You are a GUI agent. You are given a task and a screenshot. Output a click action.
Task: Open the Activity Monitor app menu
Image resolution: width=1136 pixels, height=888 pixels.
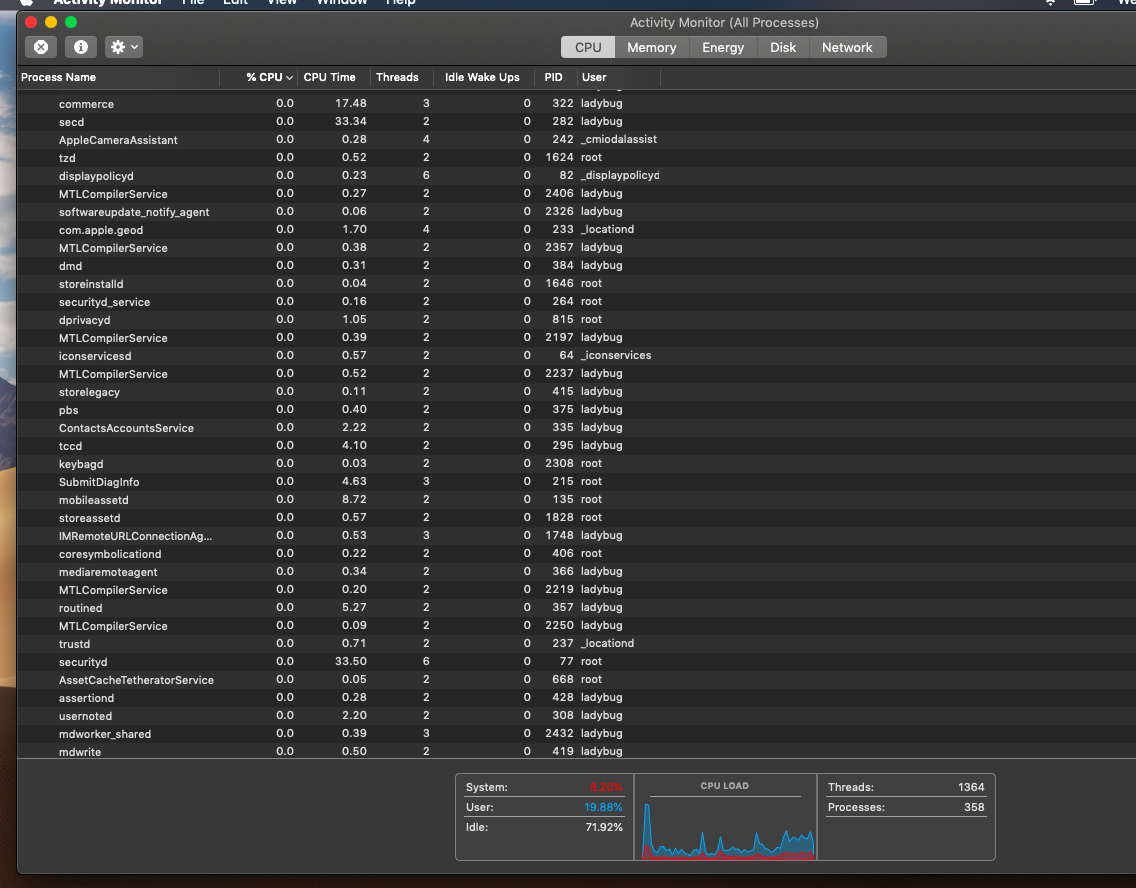click(x=107, y=2)
